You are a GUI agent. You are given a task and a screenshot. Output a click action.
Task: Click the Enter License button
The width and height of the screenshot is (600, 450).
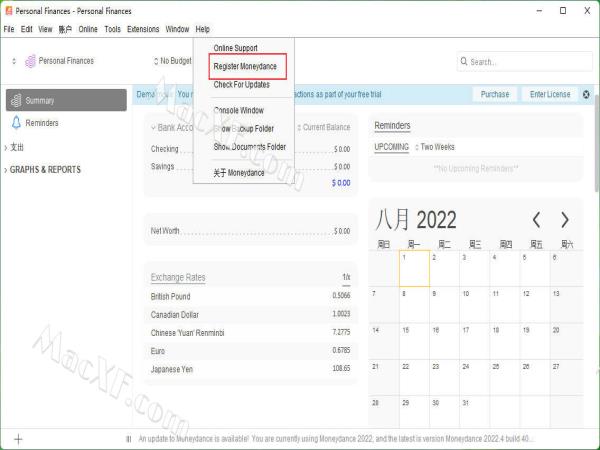pos(550,94)
